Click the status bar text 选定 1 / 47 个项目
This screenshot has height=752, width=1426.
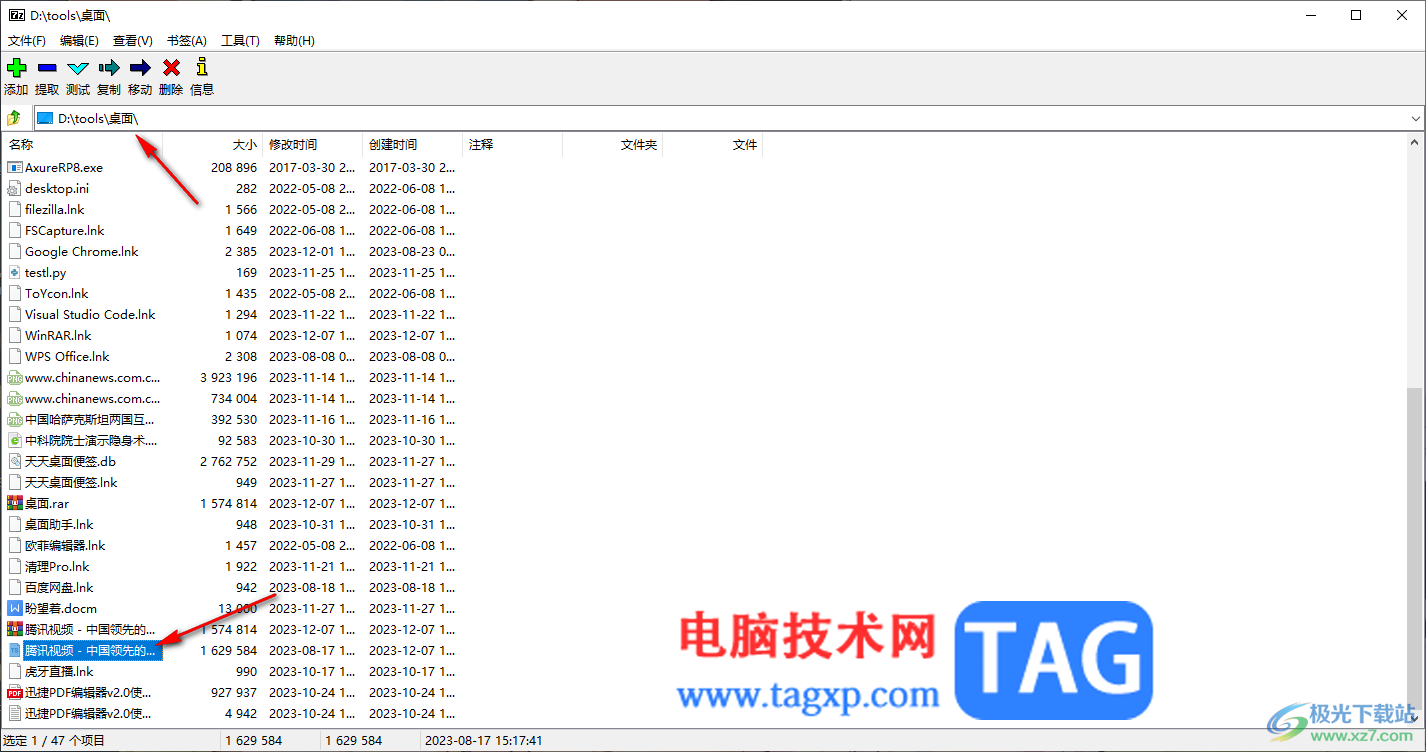coord(55,741)
